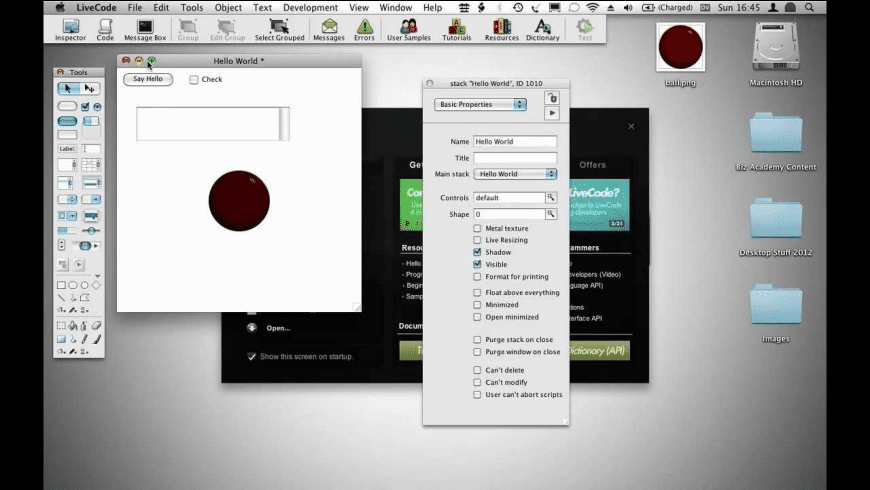Click the search icon beside Shape field
The height and width of the screenshot is (490, 870).
(551, 214)
